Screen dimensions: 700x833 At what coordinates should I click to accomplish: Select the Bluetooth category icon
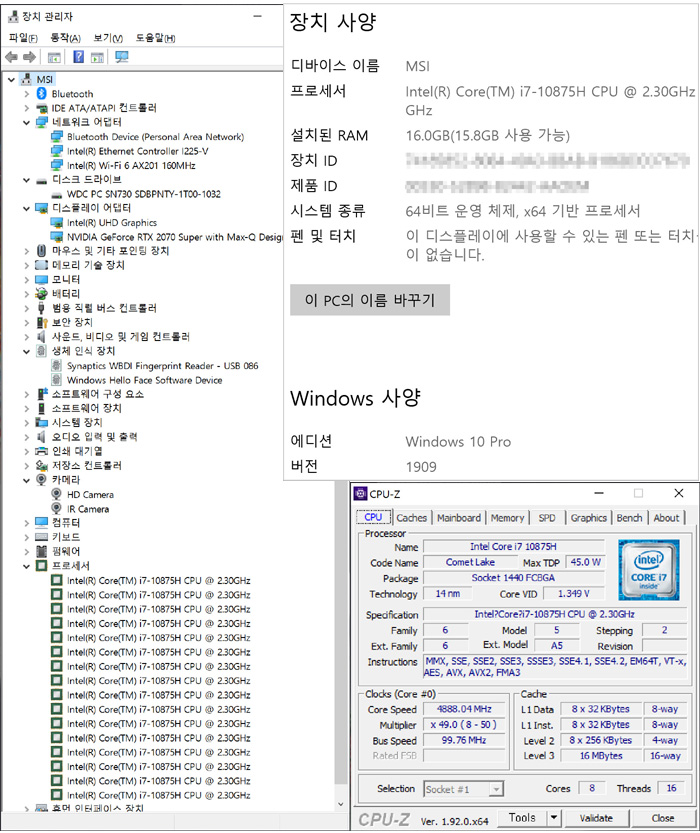click(41, 94)
